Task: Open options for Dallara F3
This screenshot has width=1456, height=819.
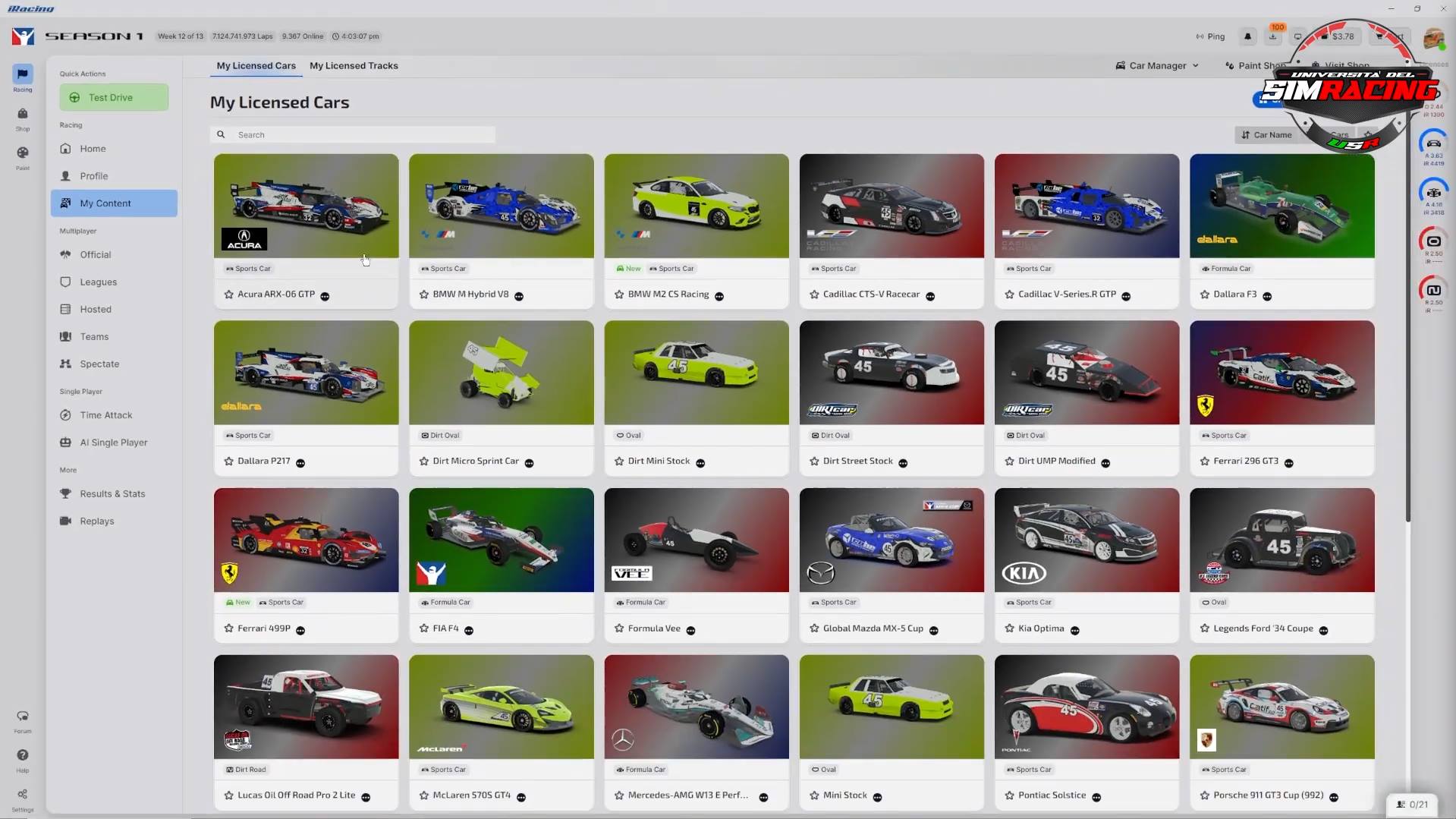Action: [1267, 296]
